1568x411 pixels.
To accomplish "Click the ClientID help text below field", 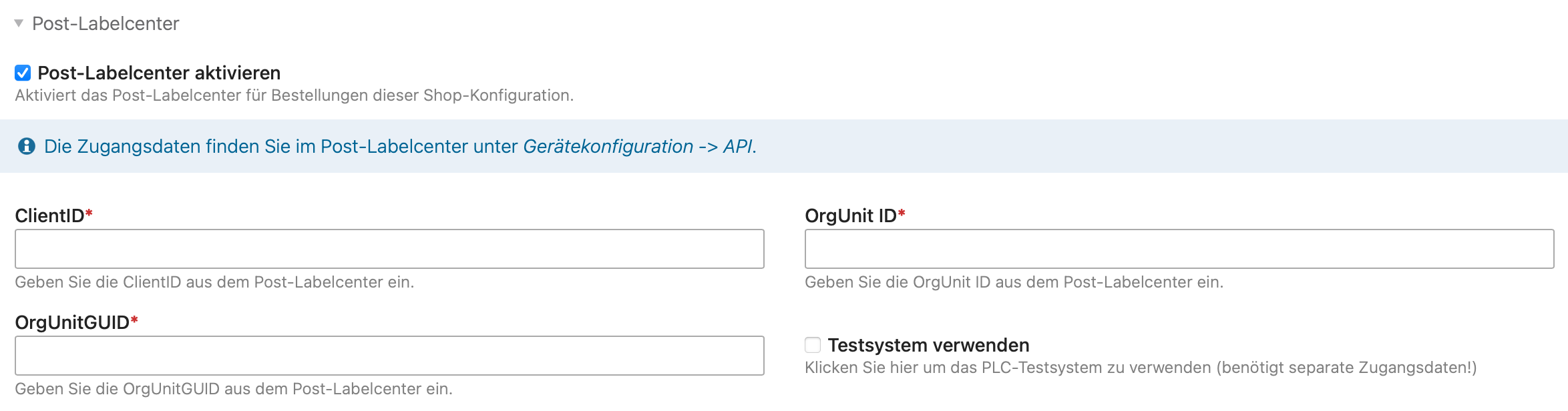I will click(x=214, y=282).
